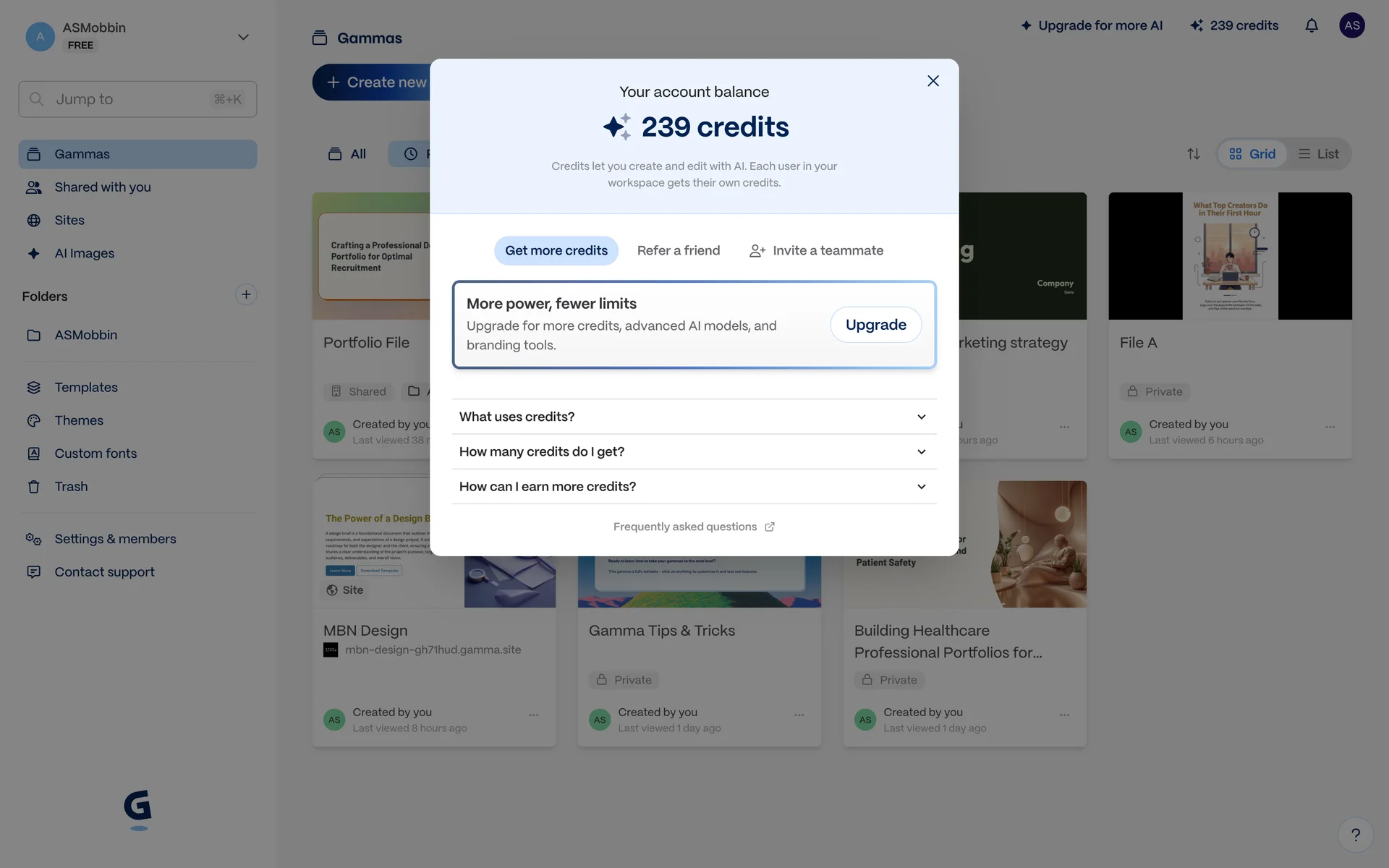Click the sort order arrows icon
The height and width of the screenshot is (868, 1389).
(1193, 154)
